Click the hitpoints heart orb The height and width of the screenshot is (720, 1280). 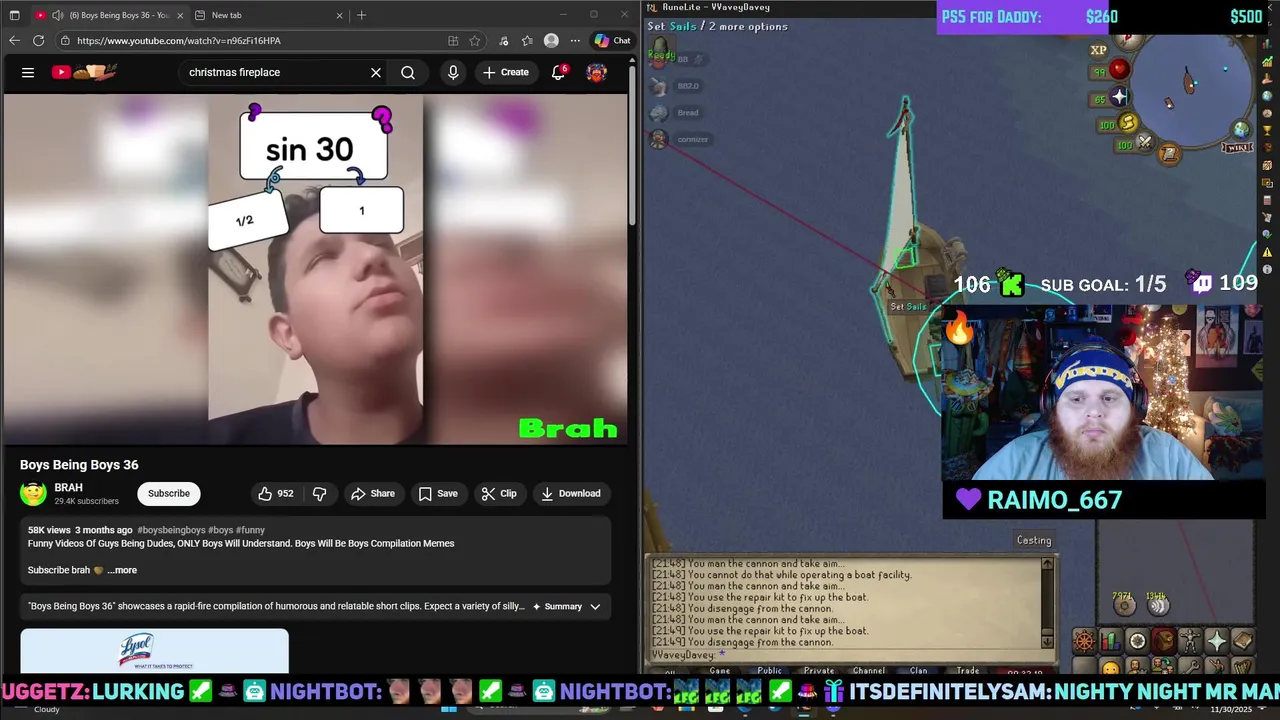coord(1120,69)
